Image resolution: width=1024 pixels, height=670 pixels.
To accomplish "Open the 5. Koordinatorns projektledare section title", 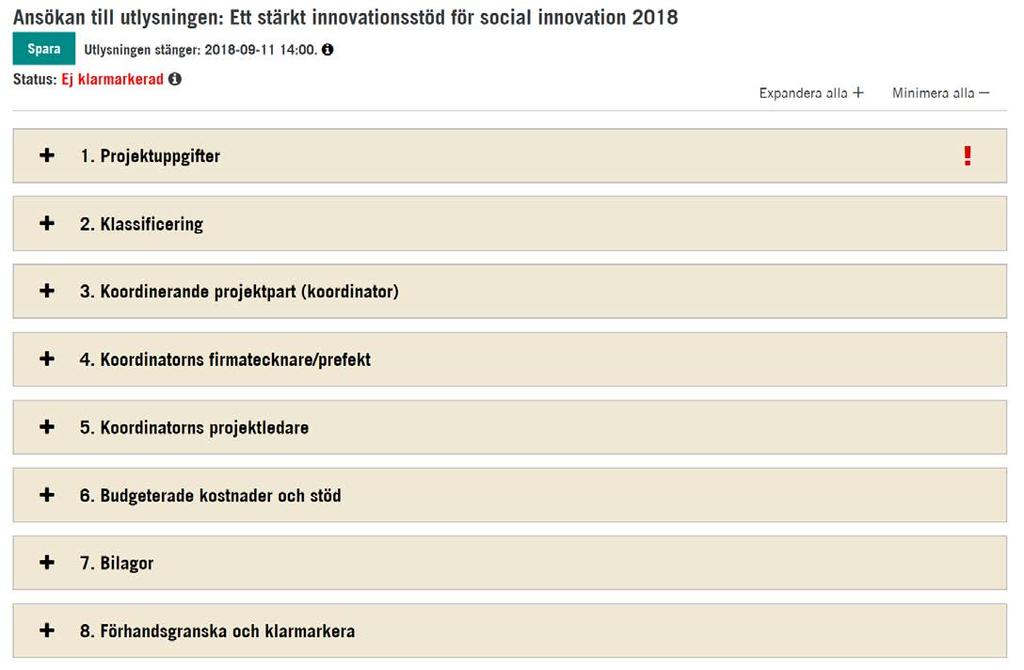I will click(x=194, y=428).
